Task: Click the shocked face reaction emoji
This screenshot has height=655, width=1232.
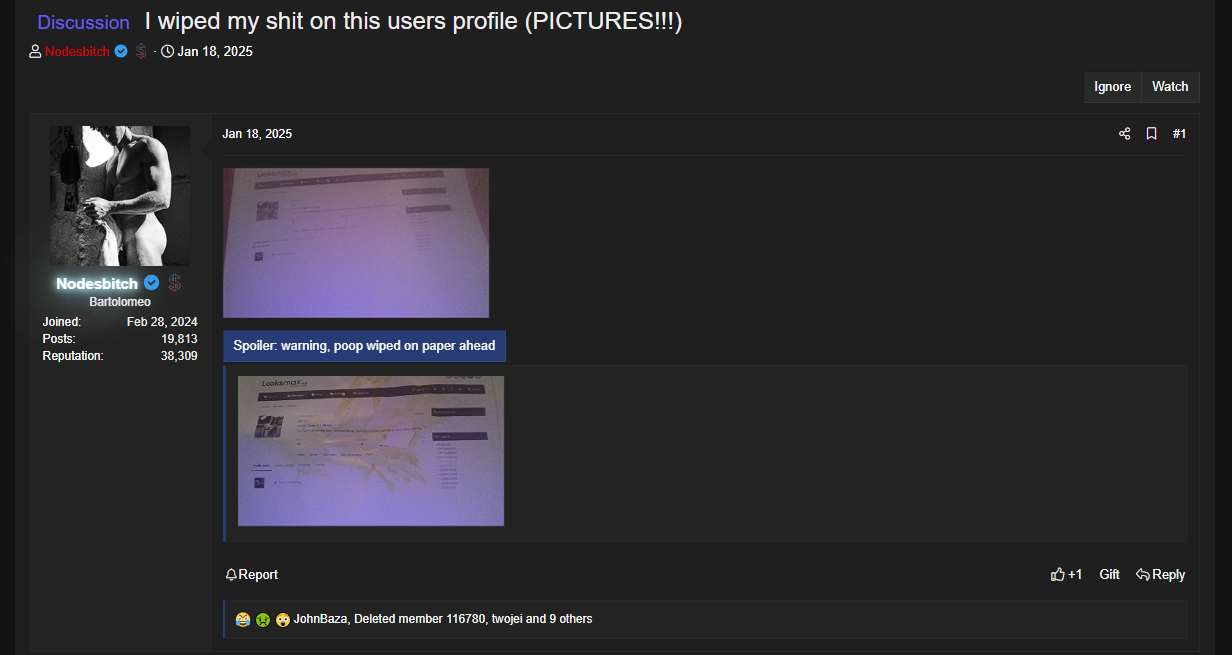Action: (283, 620)
